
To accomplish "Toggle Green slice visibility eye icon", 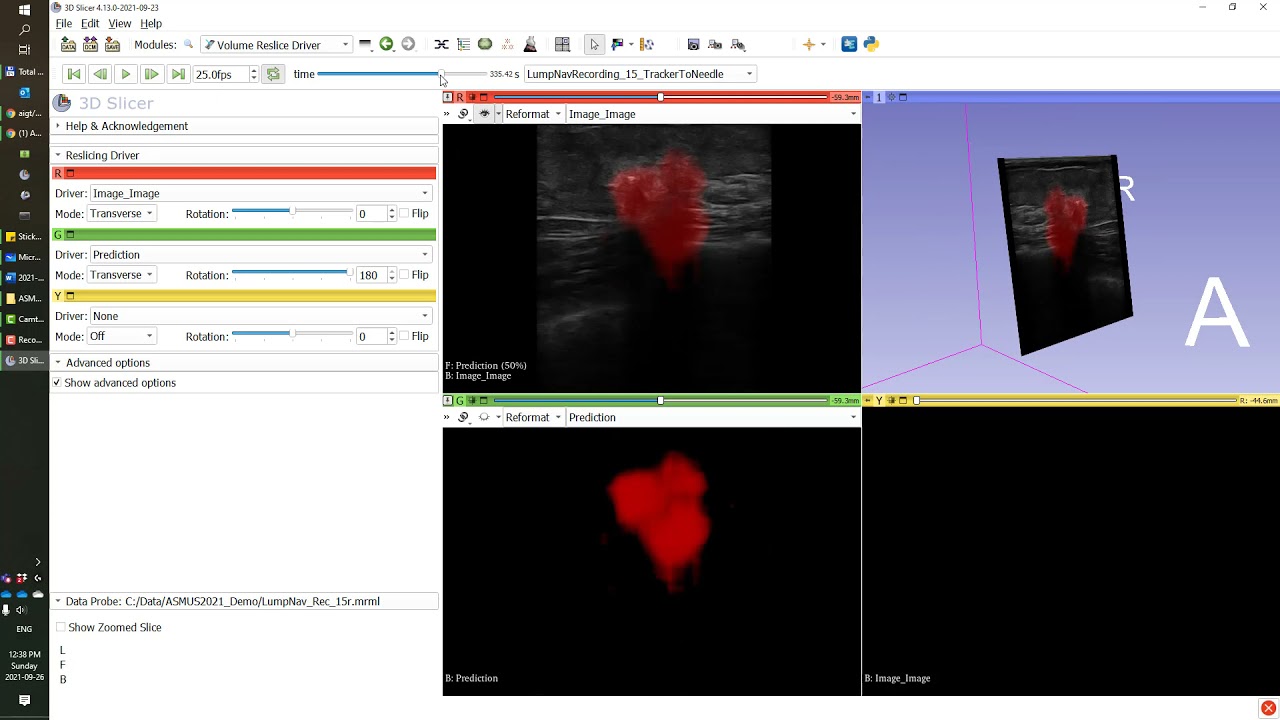I will coord(484,417).
